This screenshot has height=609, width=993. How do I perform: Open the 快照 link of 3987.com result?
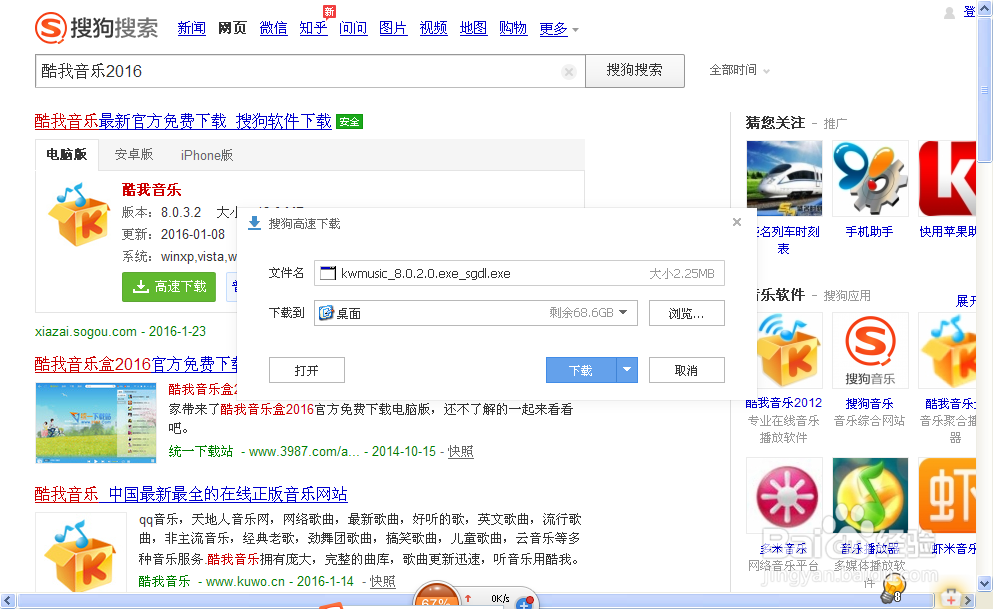460,451
